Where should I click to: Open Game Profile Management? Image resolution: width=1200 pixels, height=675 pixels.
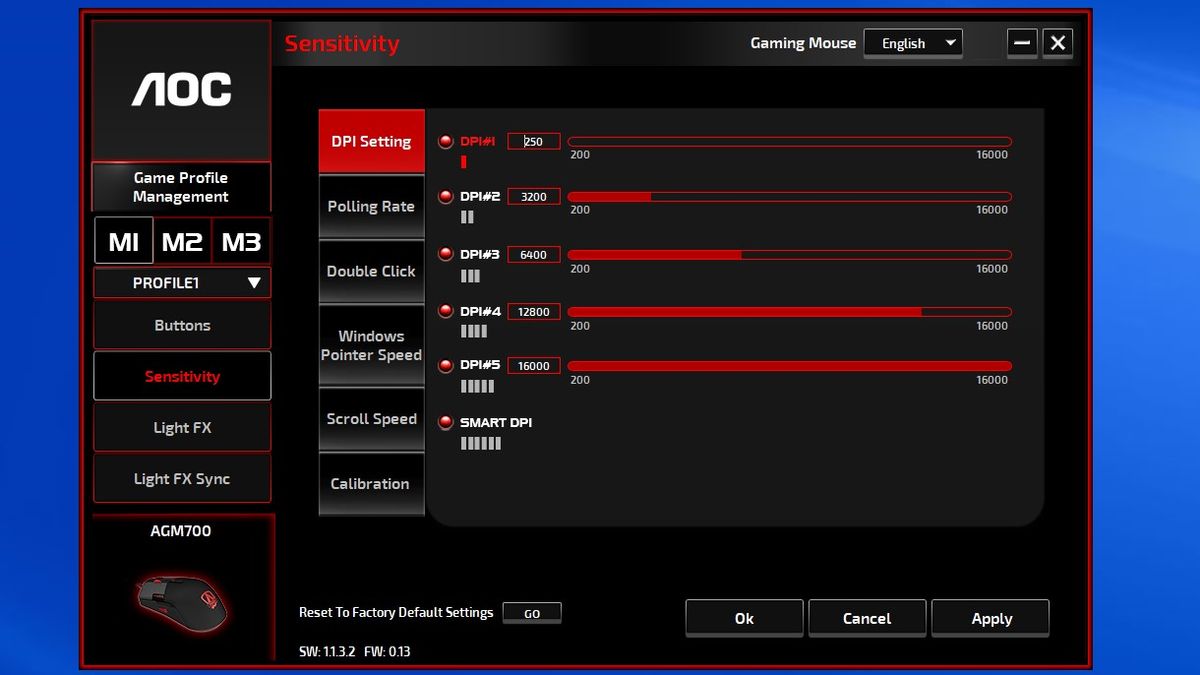click(181, 187)
